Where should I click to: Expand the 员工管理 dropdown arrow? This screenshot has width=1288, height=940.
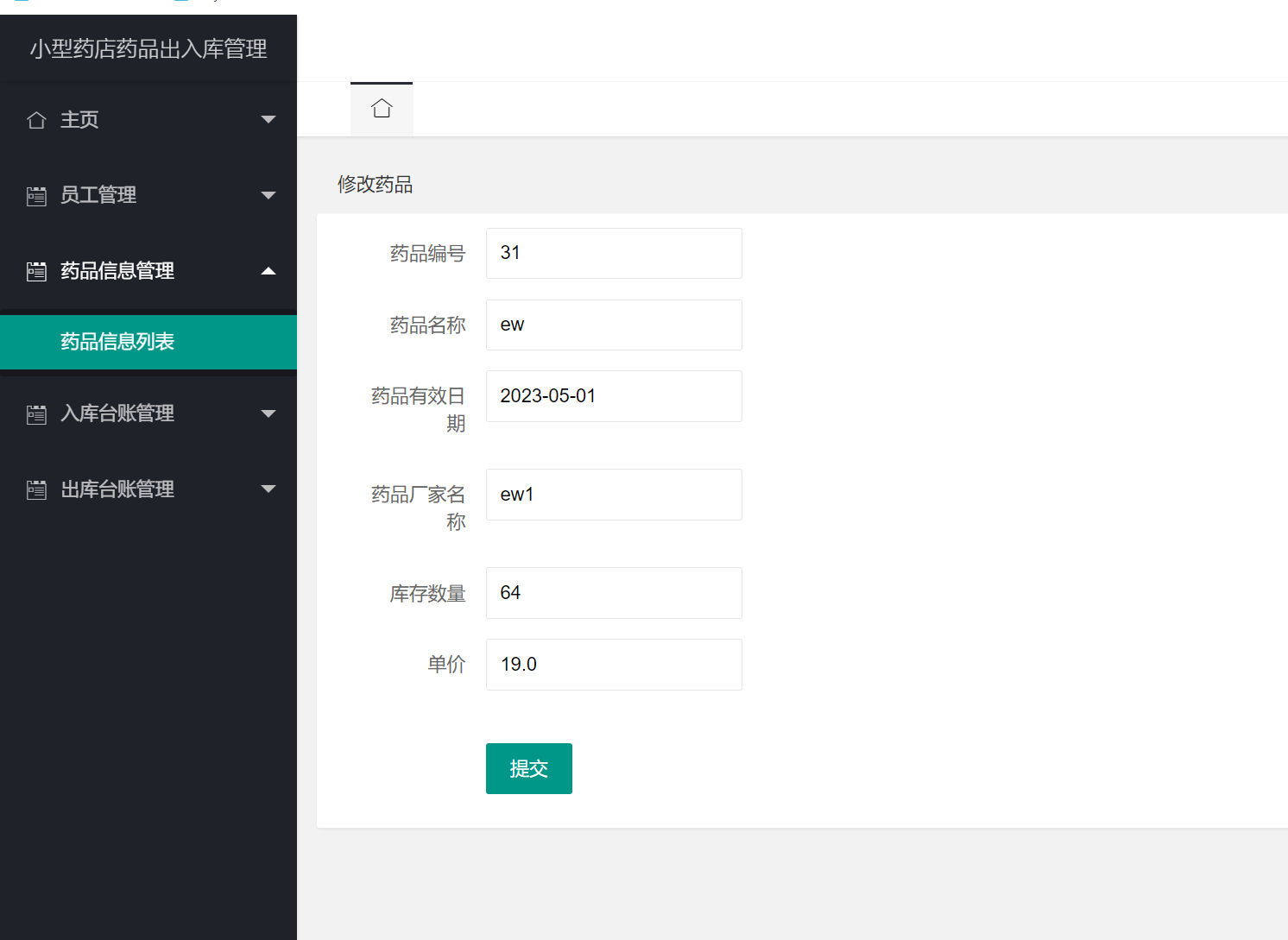click(268, 195)
